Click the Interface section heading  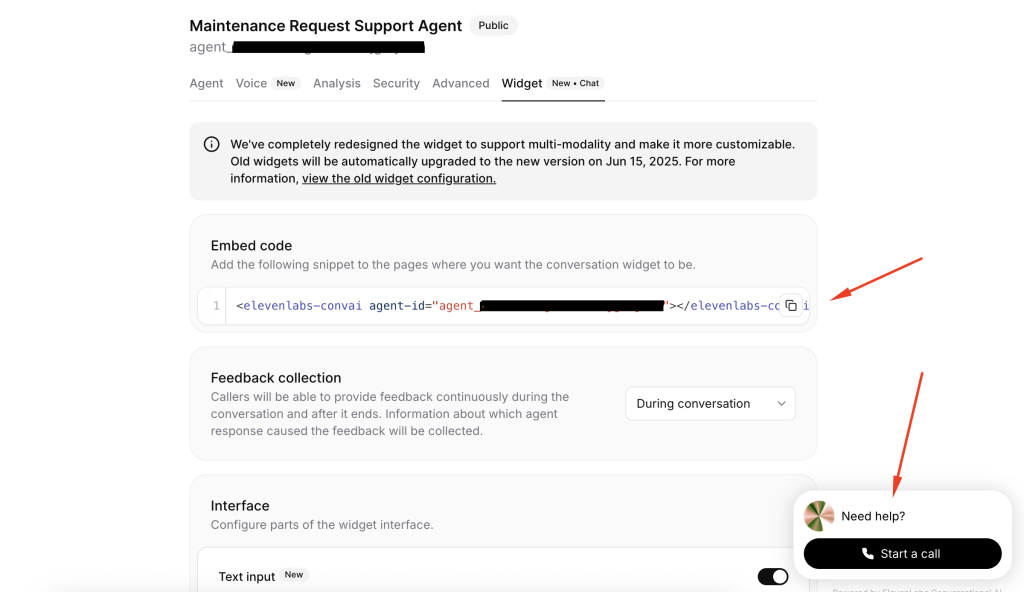(x=240, y=506)
